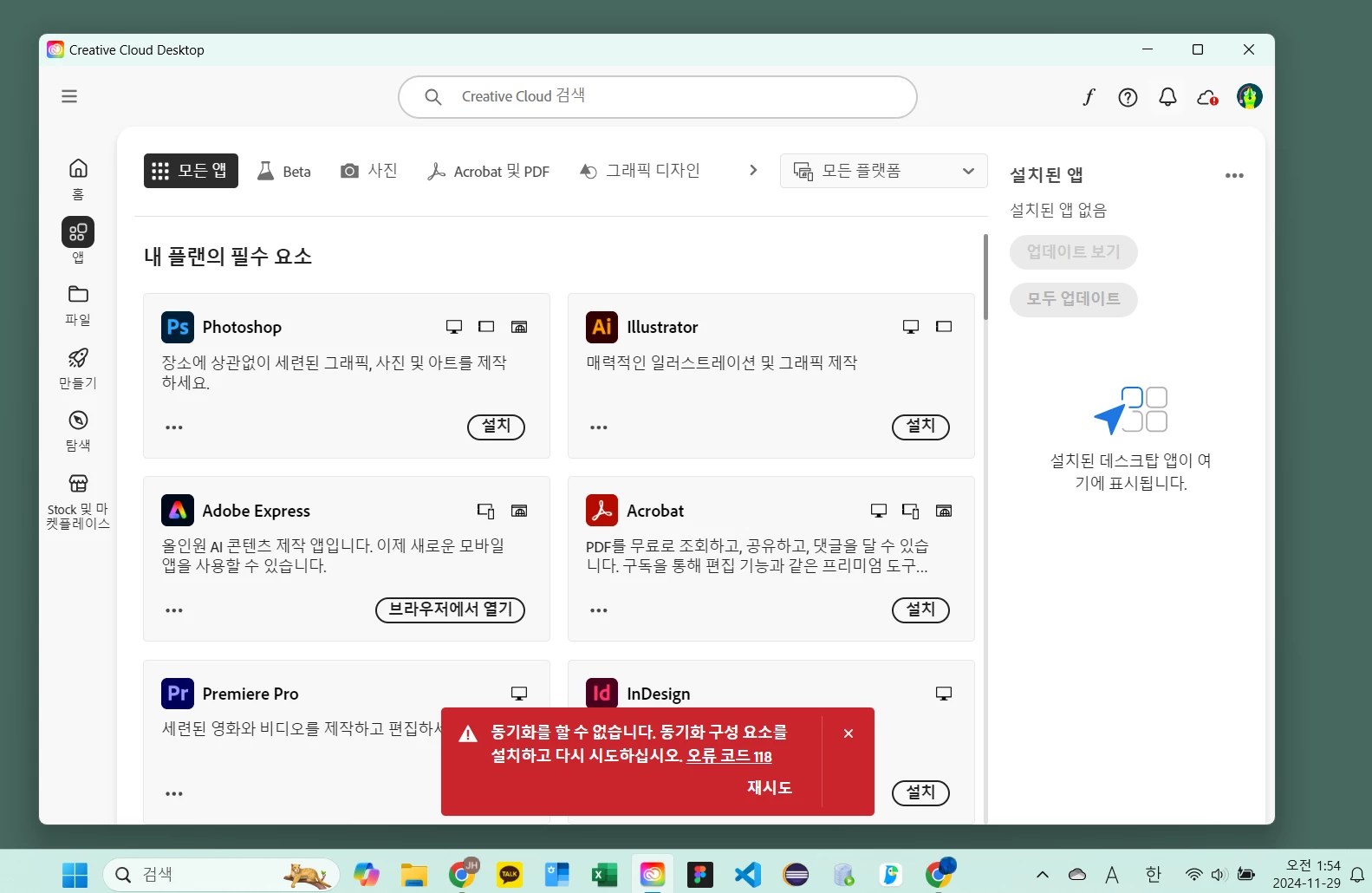Go to Home in the sidebar
The height and width of the screenshot is (893, 1372).
pyautogui.click(x=78, y=179)
